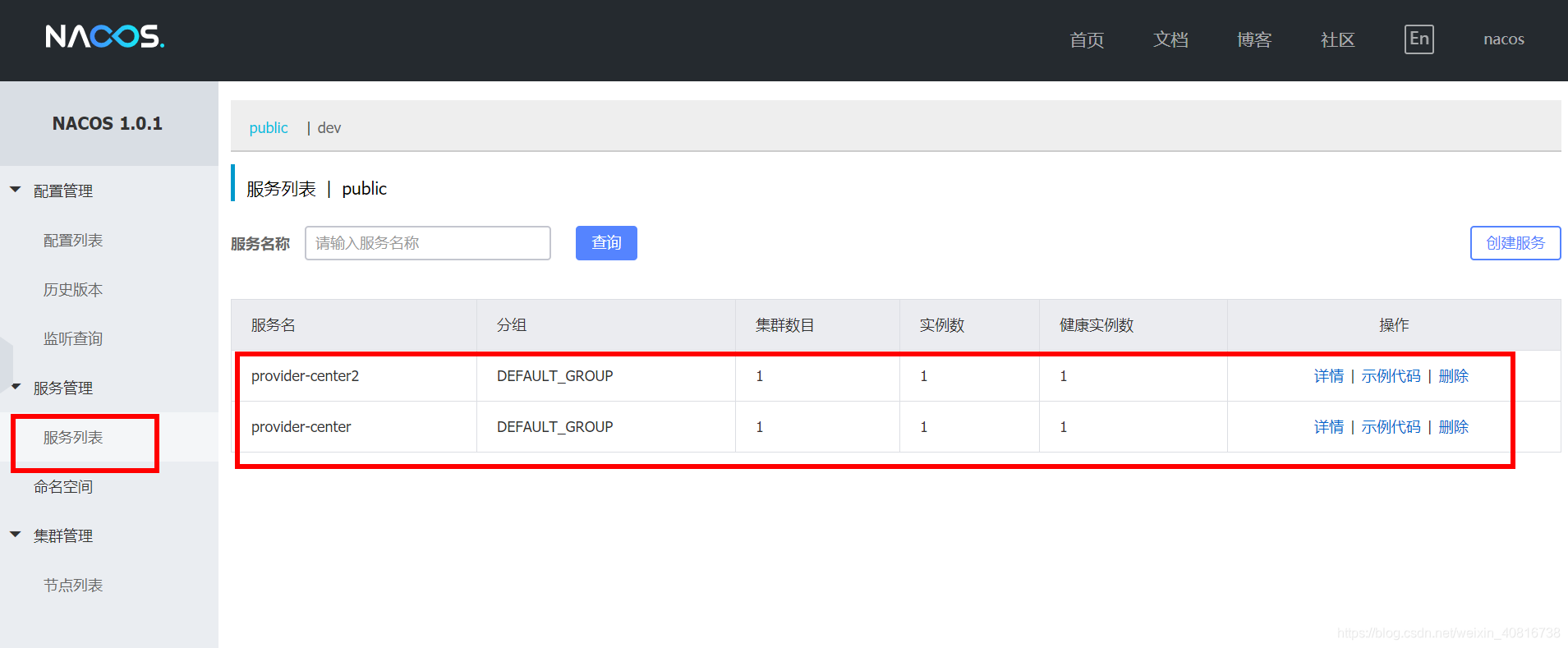Open 历史版本 in the sidebar
This screenshot has width=1568, height=648.
[73, 289]
